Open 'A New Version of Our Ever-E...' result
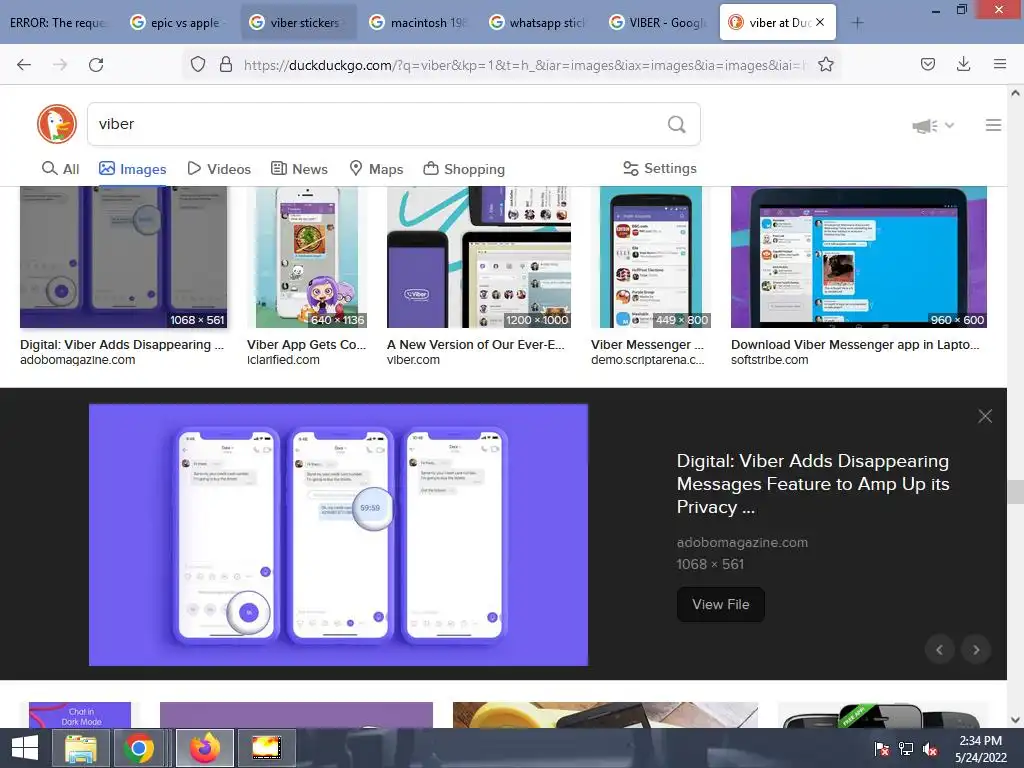This screenshot has width=1024, height=768. coord(475,344)
